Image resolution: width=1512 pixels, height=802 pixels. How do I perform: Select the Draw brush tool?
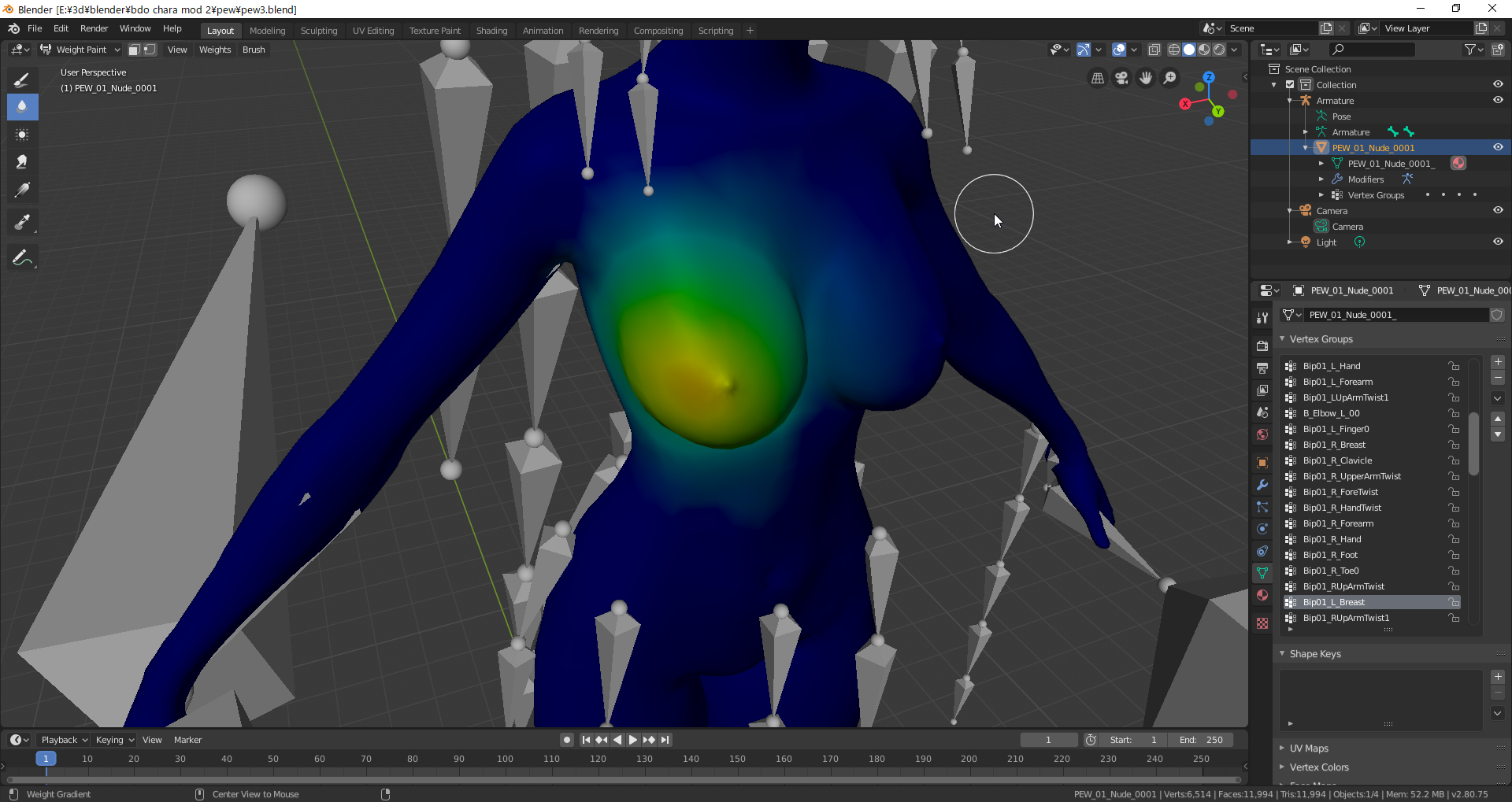tap(22, 79)
